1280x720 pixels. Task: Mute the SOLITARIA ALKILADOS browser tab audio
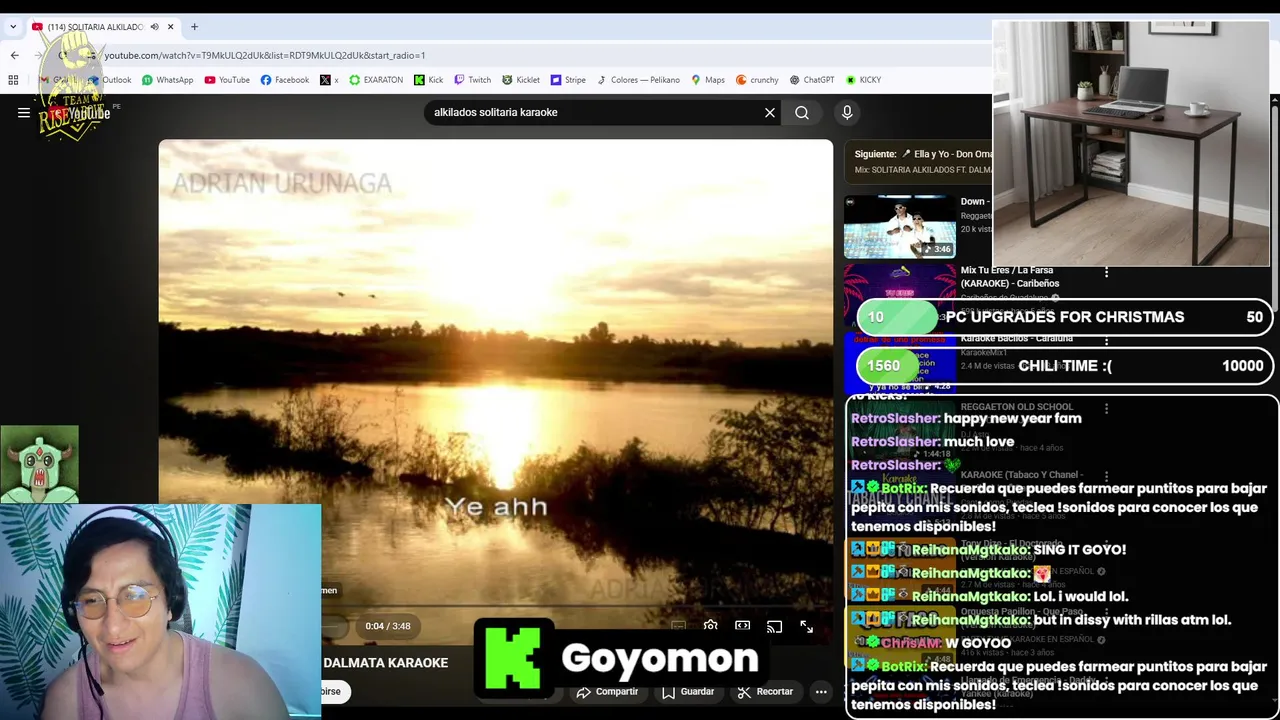pos(154,27)
